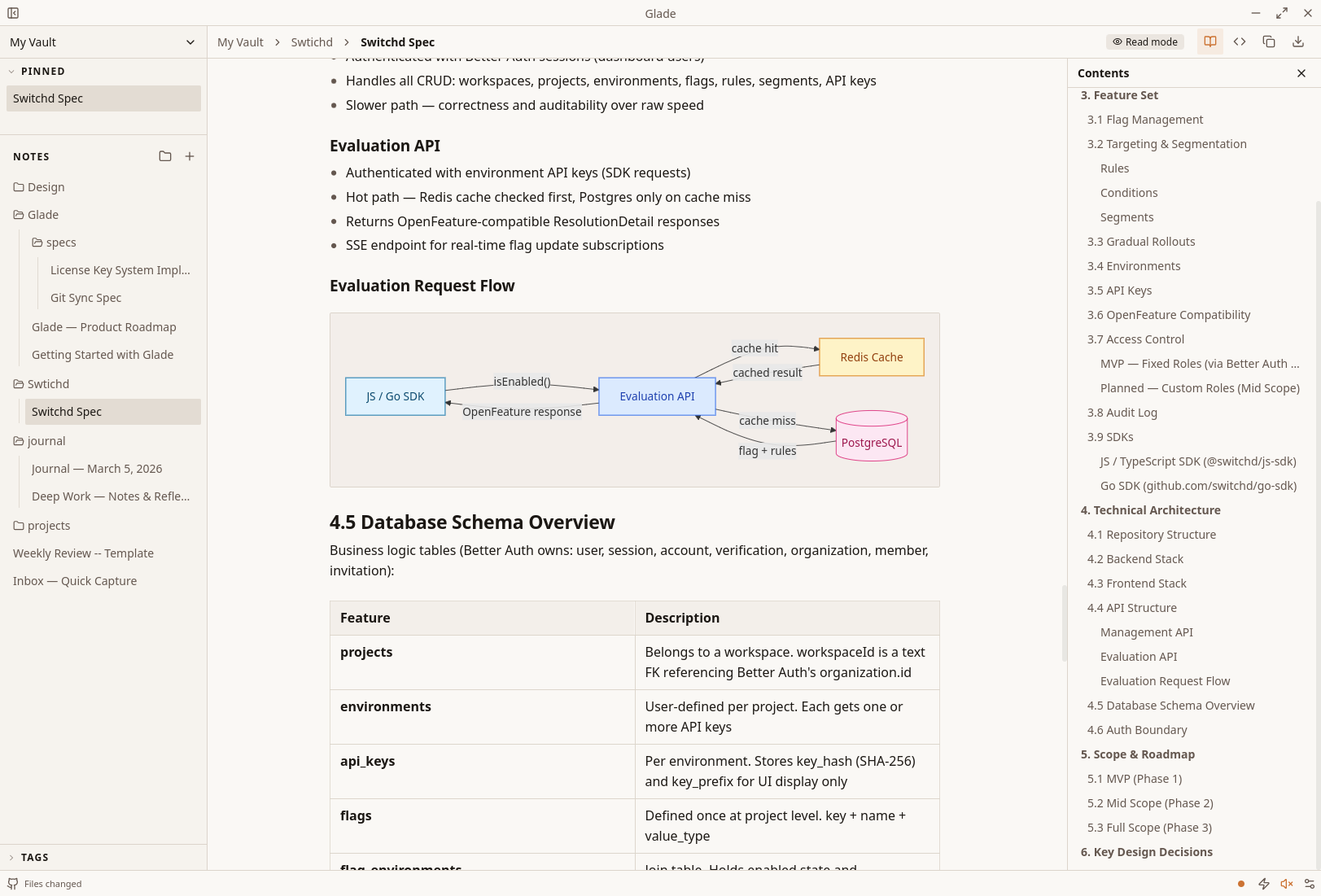
Task: Click the lightning bolt status icon
Action: pos(1264,884)
